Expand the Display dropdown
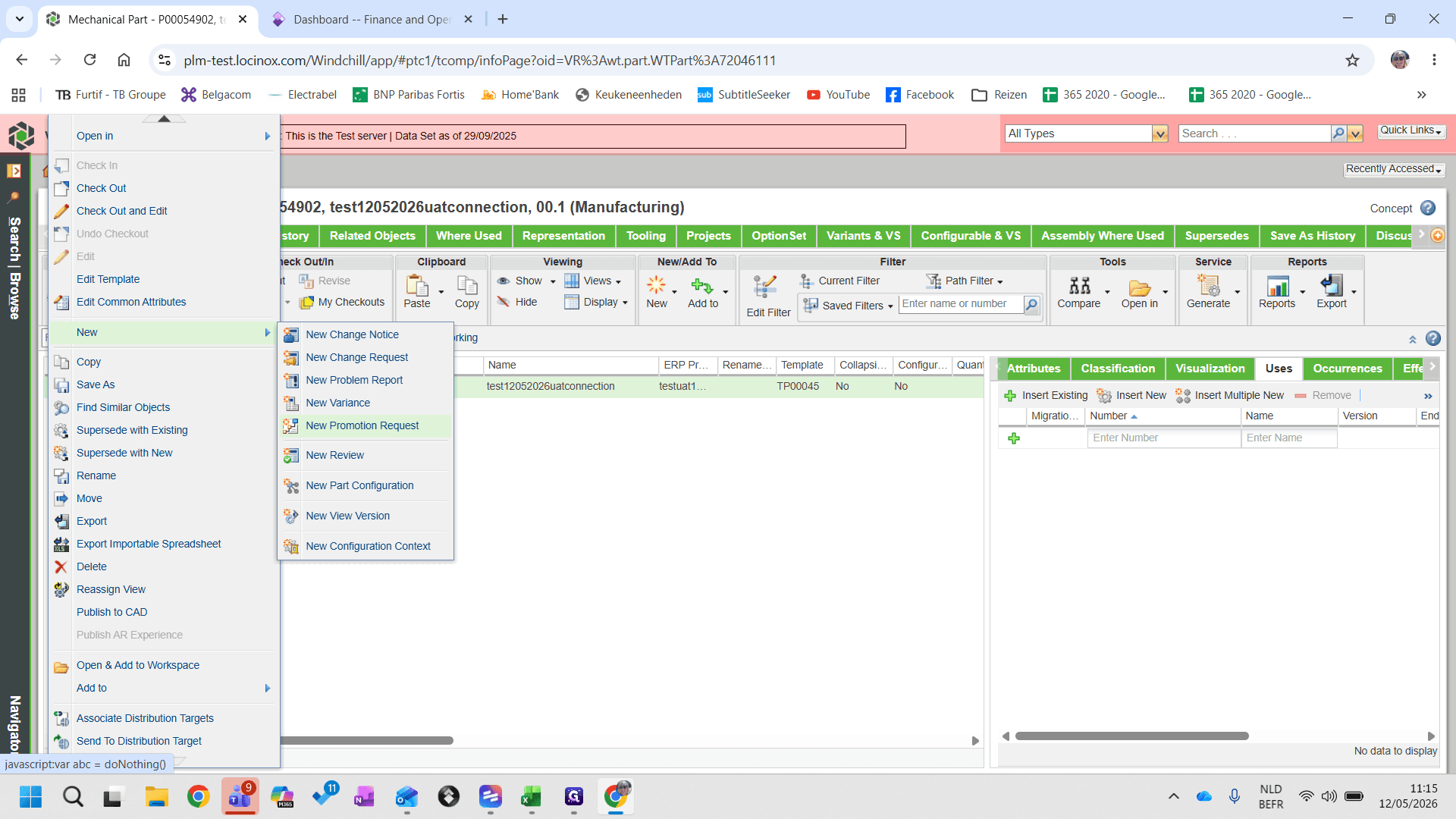The image size is (1456, 819). click(x=625, y=303)
